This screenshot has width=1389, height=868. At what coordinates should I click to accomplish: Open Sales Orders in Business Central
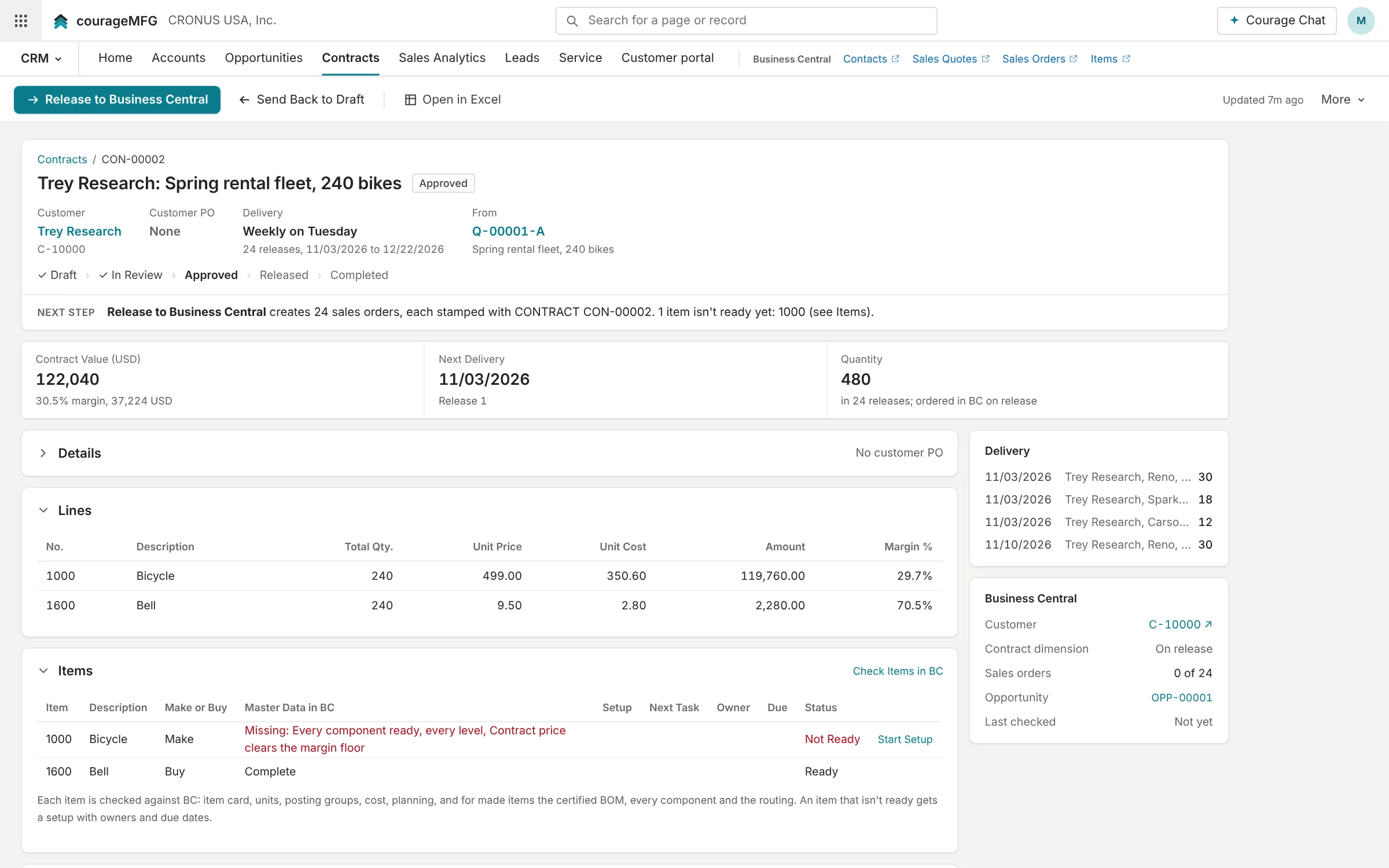(1039, 59)
